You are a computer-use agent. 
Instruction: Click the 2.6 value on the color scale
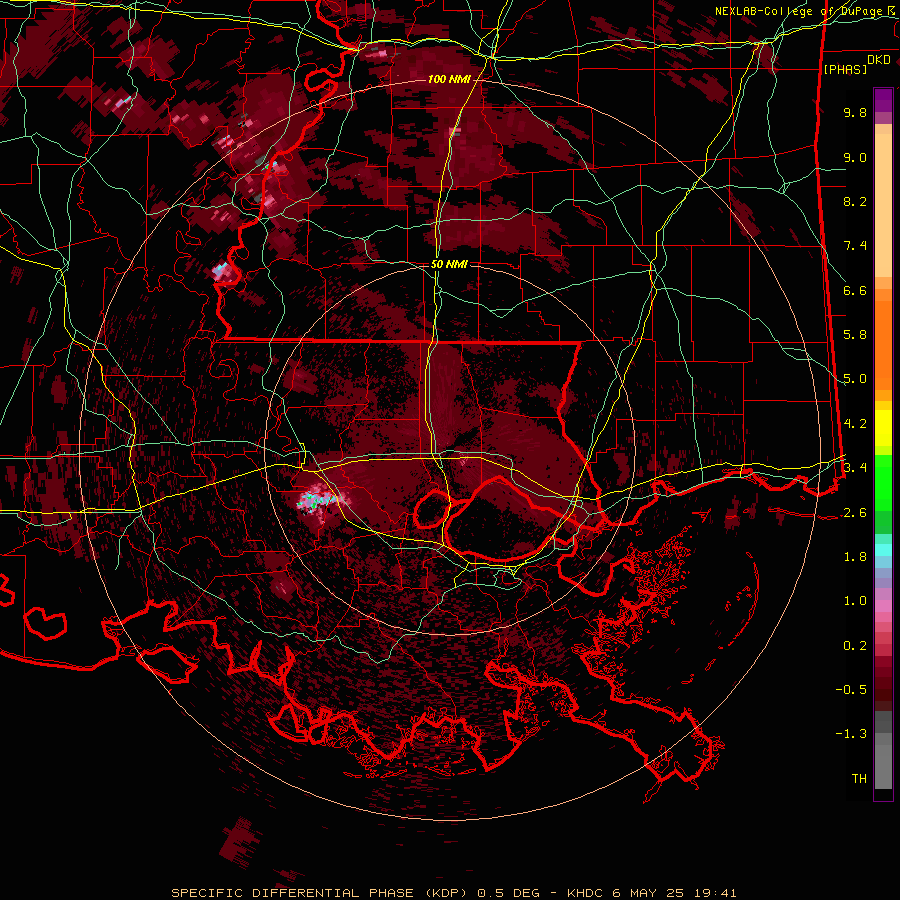855,513
